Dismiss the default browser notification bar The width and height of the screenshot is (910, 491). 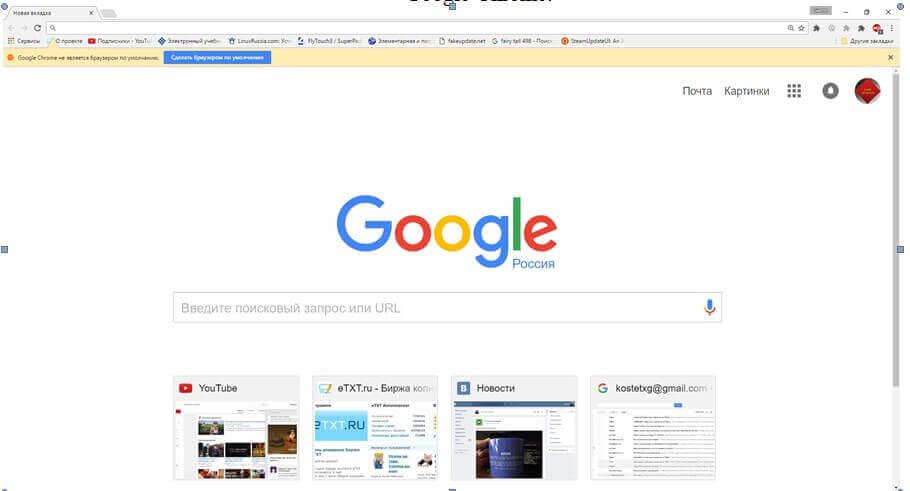pos(890,57)
